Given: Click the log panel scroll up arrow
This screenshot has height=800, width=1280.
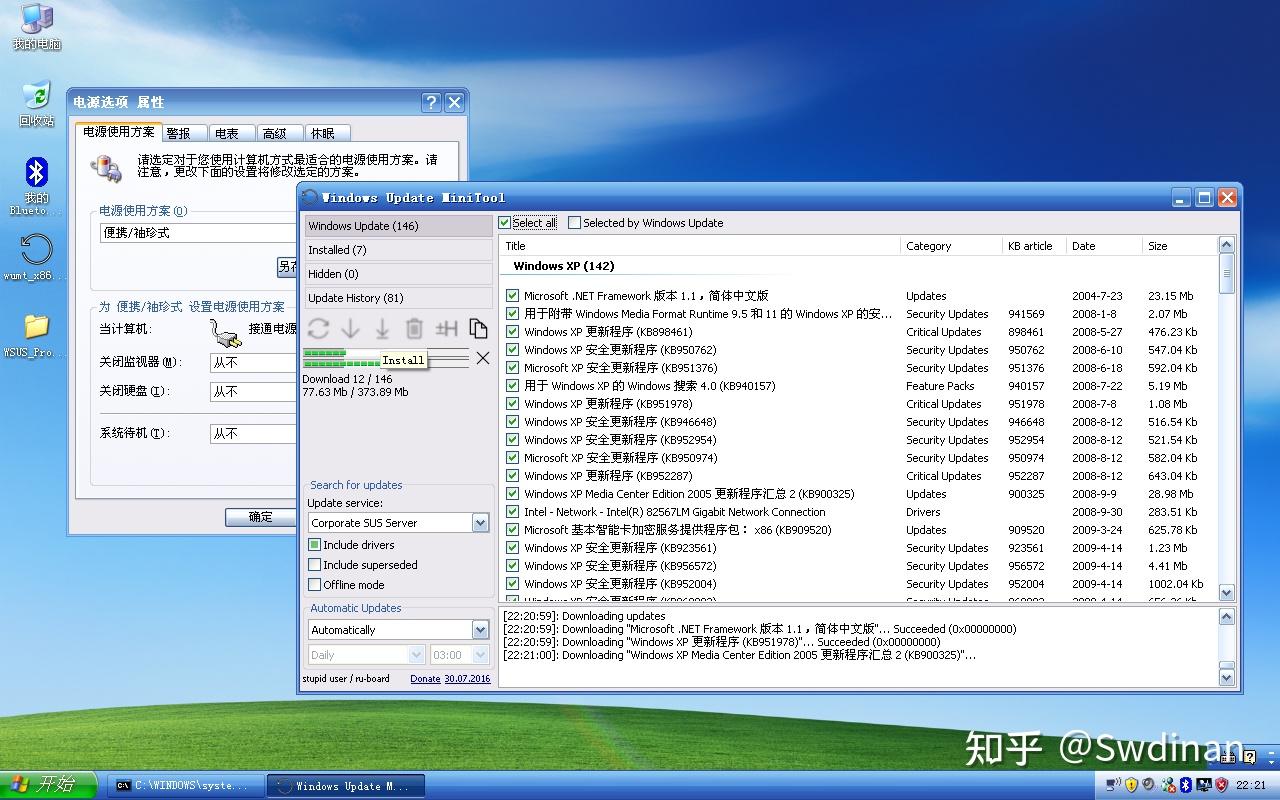Looking at the screenshot, I should 1227,617.
